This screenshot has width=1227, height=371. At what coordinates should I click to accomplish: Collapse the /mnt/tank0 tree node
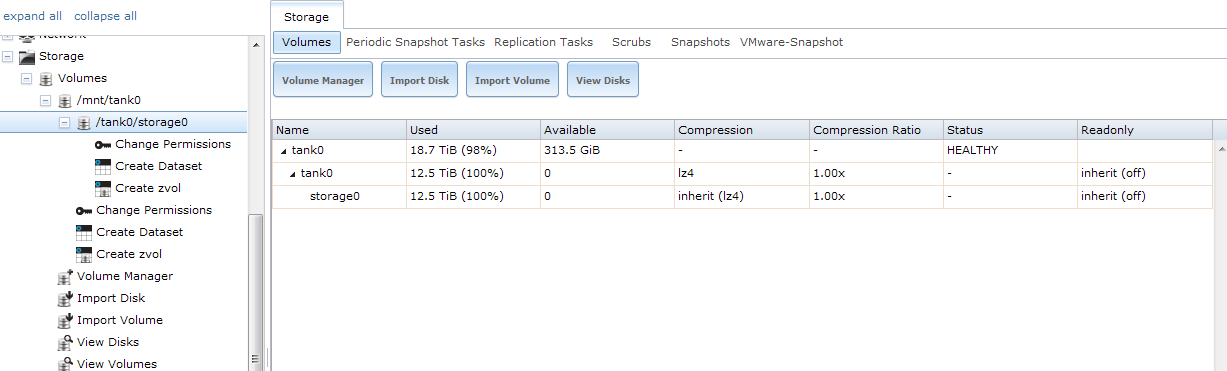pos(45,100)
